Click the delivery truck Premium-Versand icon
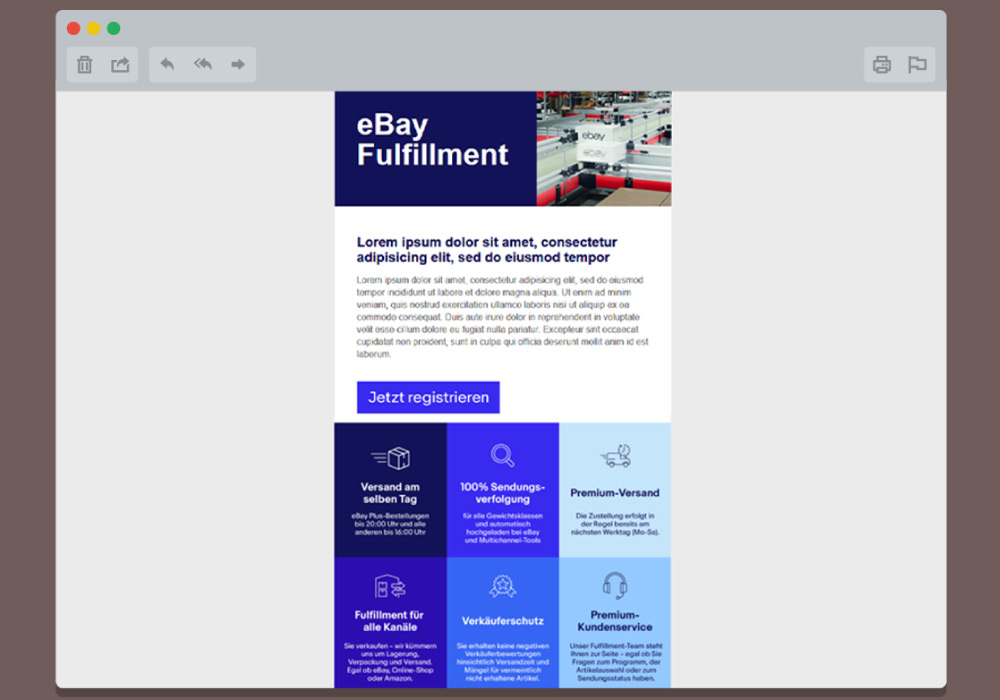 pyautogui.click(x=616, y=457)
